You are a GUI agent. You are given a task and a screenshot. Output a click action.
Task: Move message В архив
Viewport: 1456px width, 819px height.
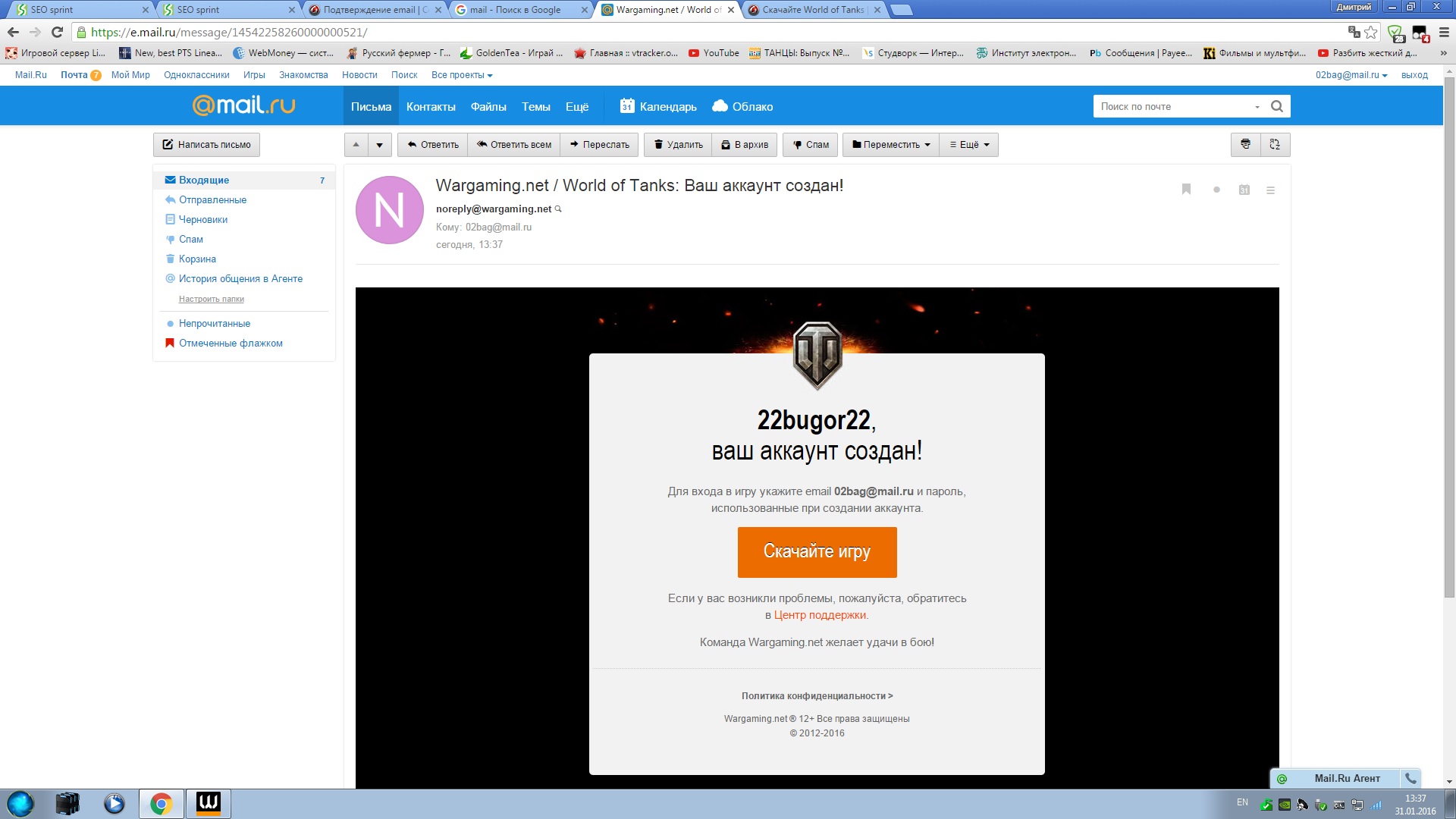745,144
